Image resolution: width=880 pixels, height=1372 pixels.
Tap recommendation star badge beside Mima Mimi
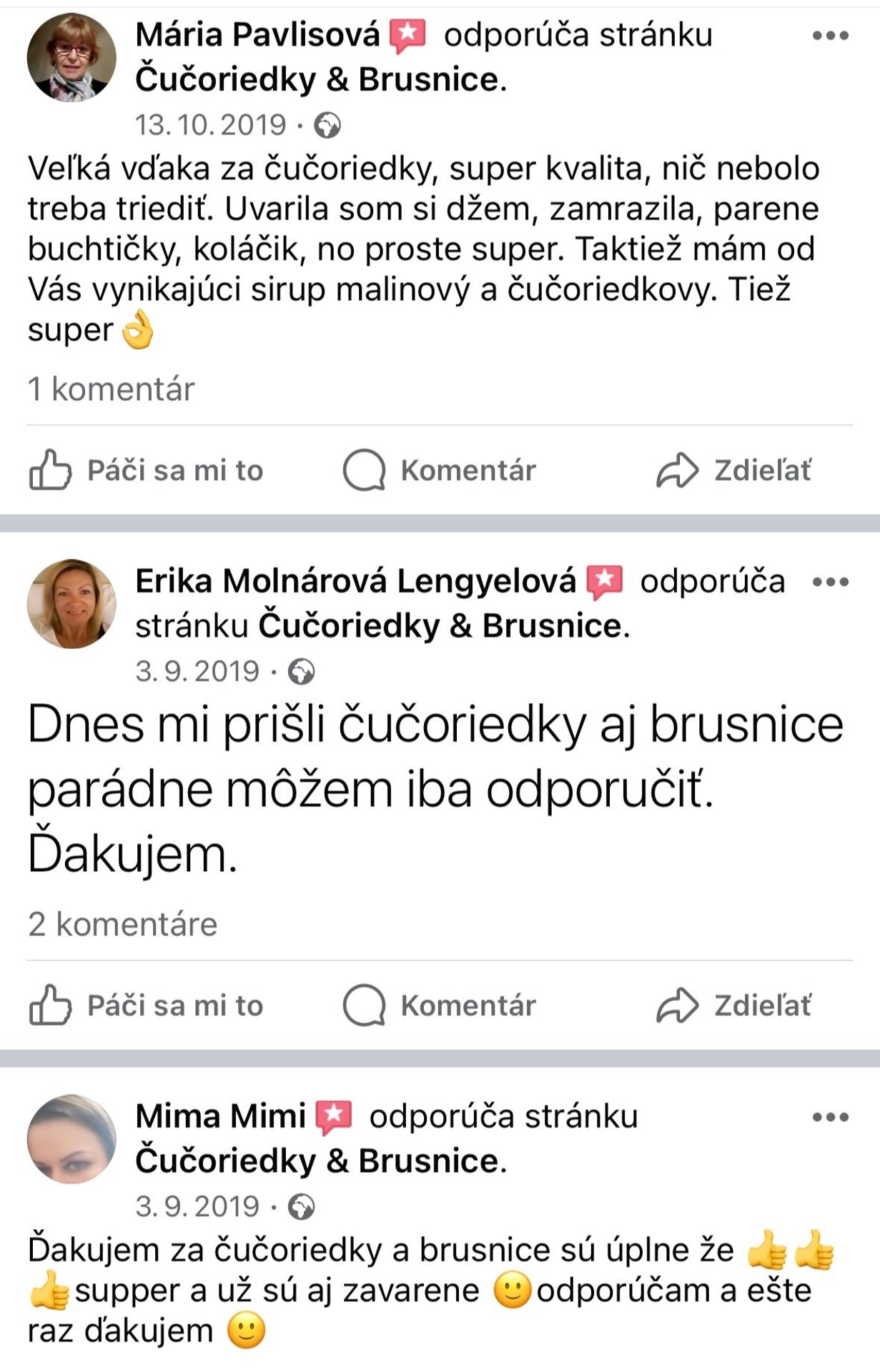335,1117
